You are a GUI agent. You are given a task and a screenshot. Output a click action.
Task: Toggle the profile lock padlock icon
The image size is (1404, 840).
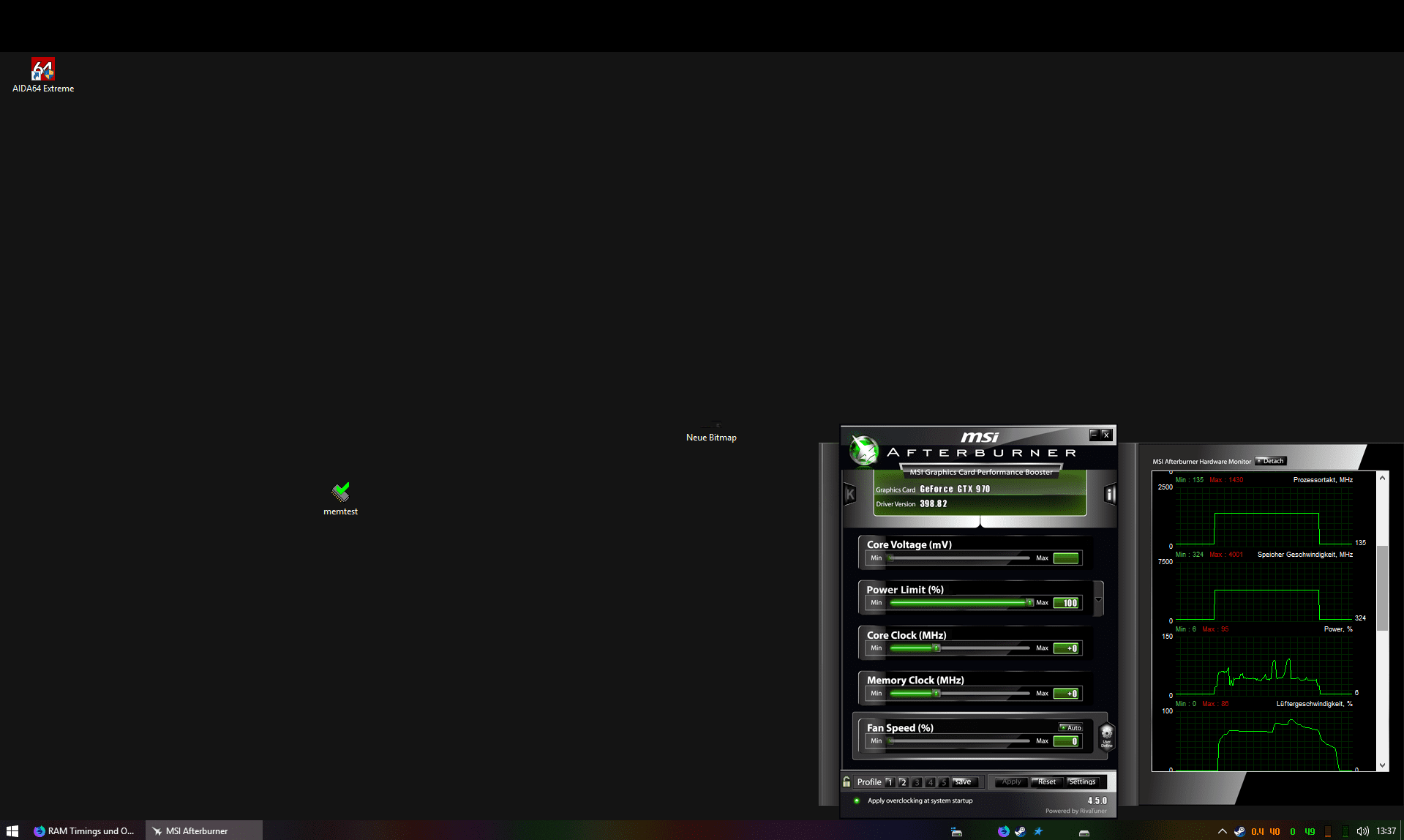[846, 781]
